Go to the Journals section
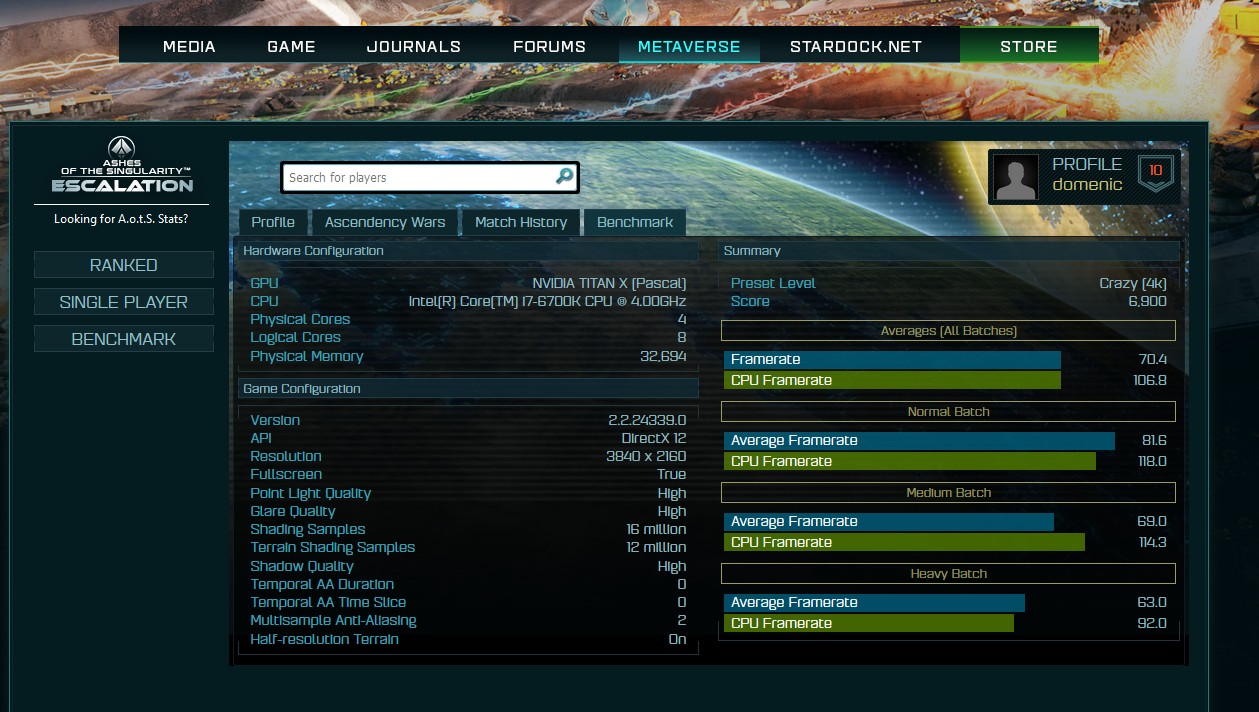 [x=413, y=46]
